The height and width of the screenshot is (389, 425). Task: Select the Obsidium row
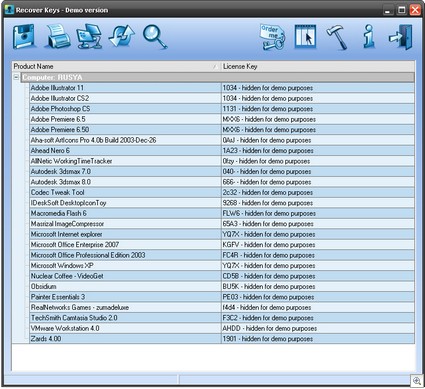click(x=222, y=286)
